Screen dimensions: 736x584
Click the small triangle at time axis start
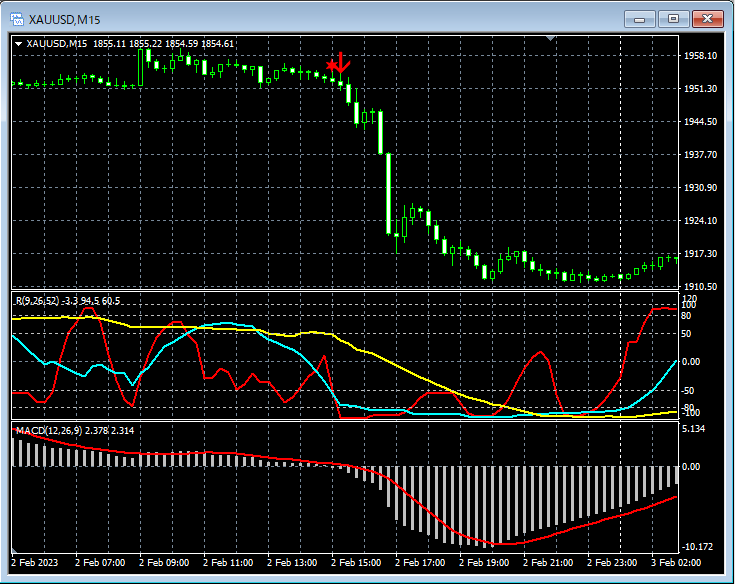[15, 551]
